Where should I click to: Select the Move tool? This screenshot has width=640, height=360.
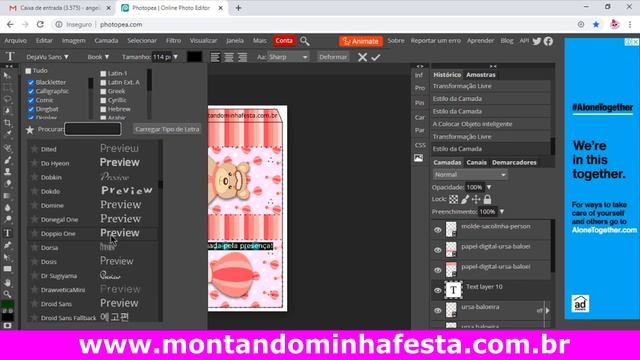pyautogui.click(x=7, y=76)
